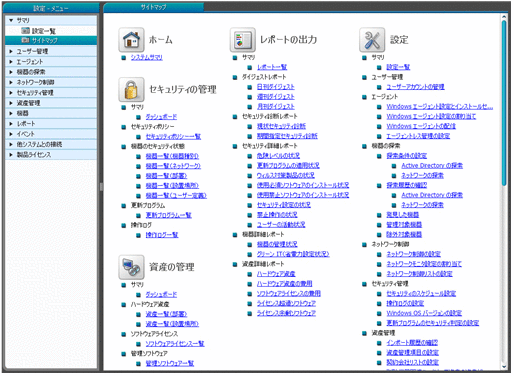Click the computer icon beside 資産の管理
This screenshot has height=376, width=514.
pos(131,267)
